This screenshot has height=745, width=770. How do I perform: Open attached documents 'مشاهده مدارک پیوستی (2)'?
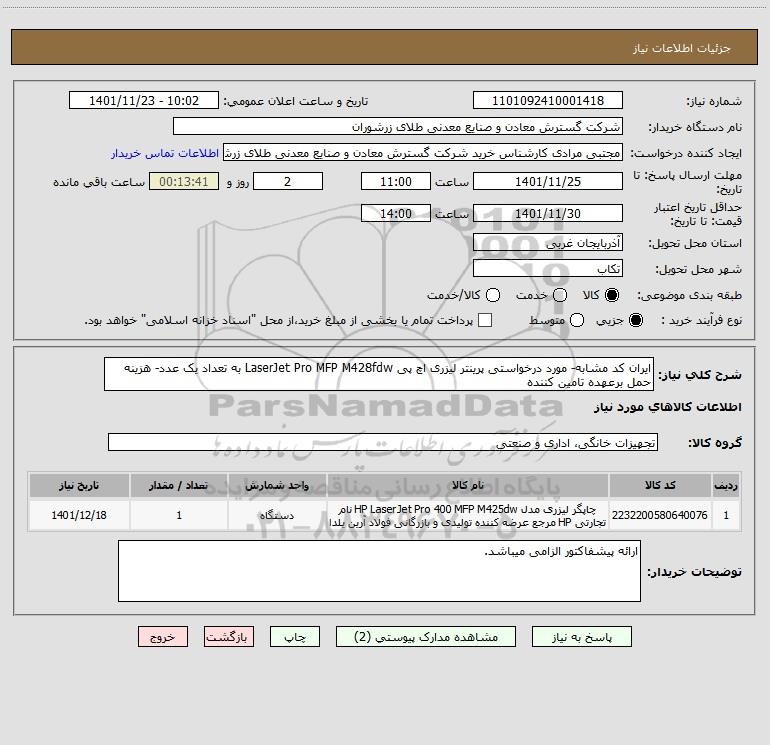tap(425, 636)
